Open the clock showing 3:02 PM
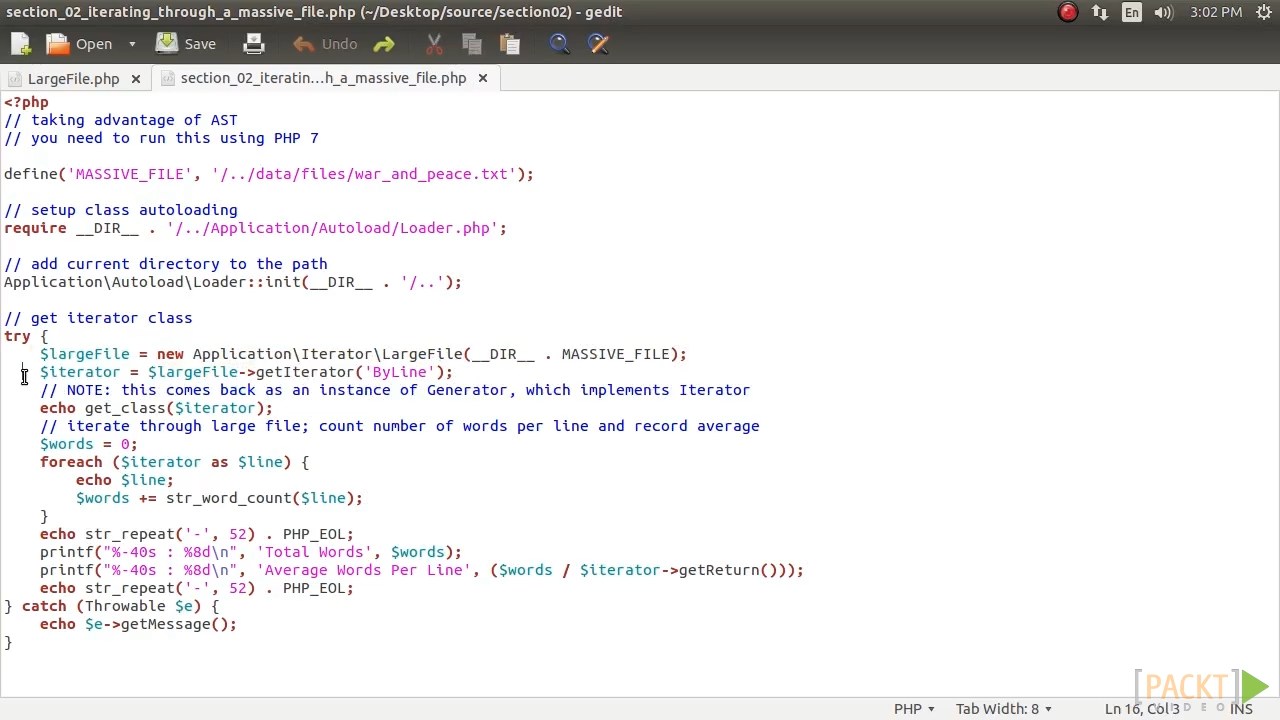The height and width of the screenshot is (720, 1280). [x=1216, y=12]
